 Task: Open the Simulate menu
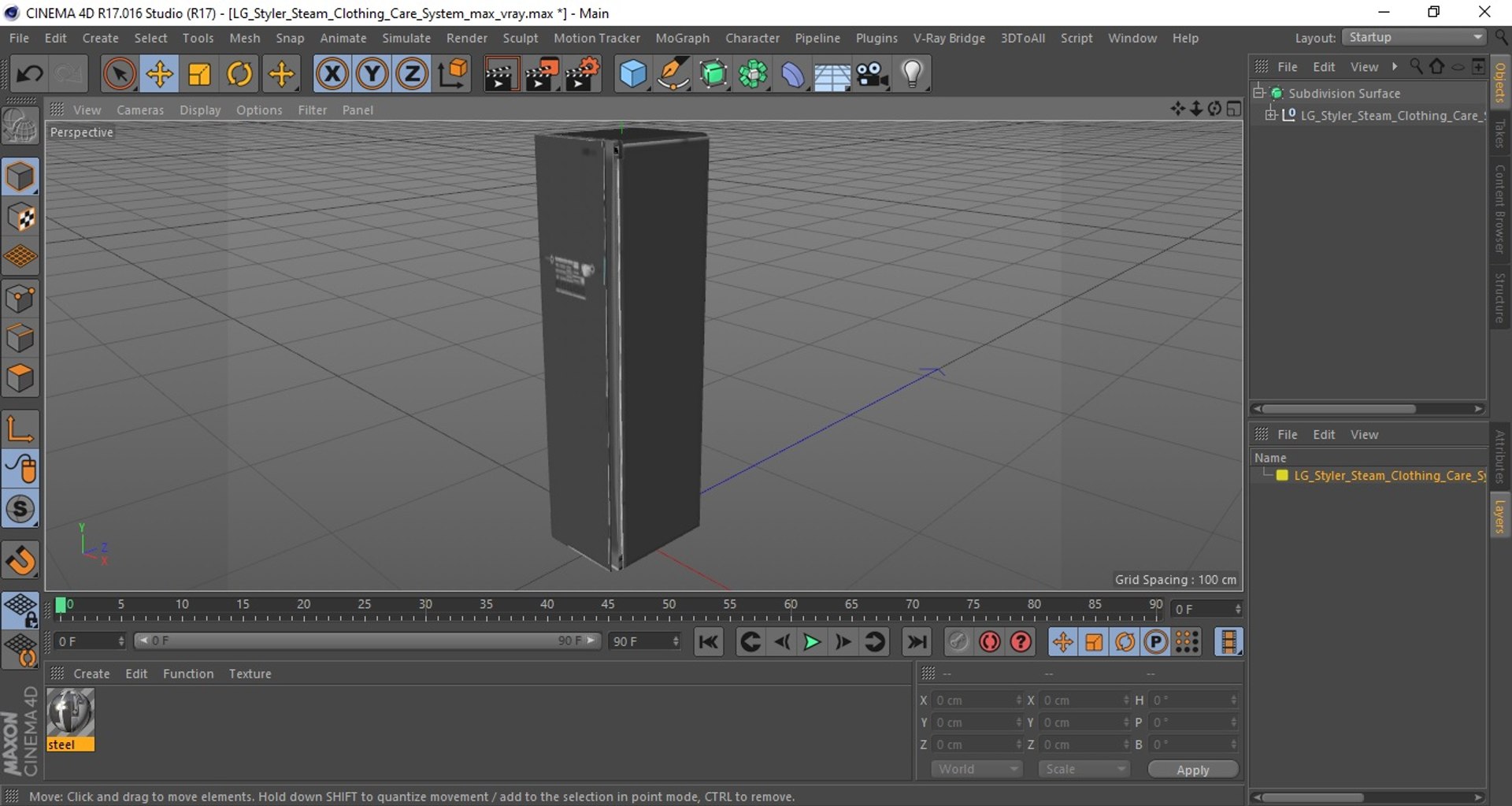pos(406,38)
